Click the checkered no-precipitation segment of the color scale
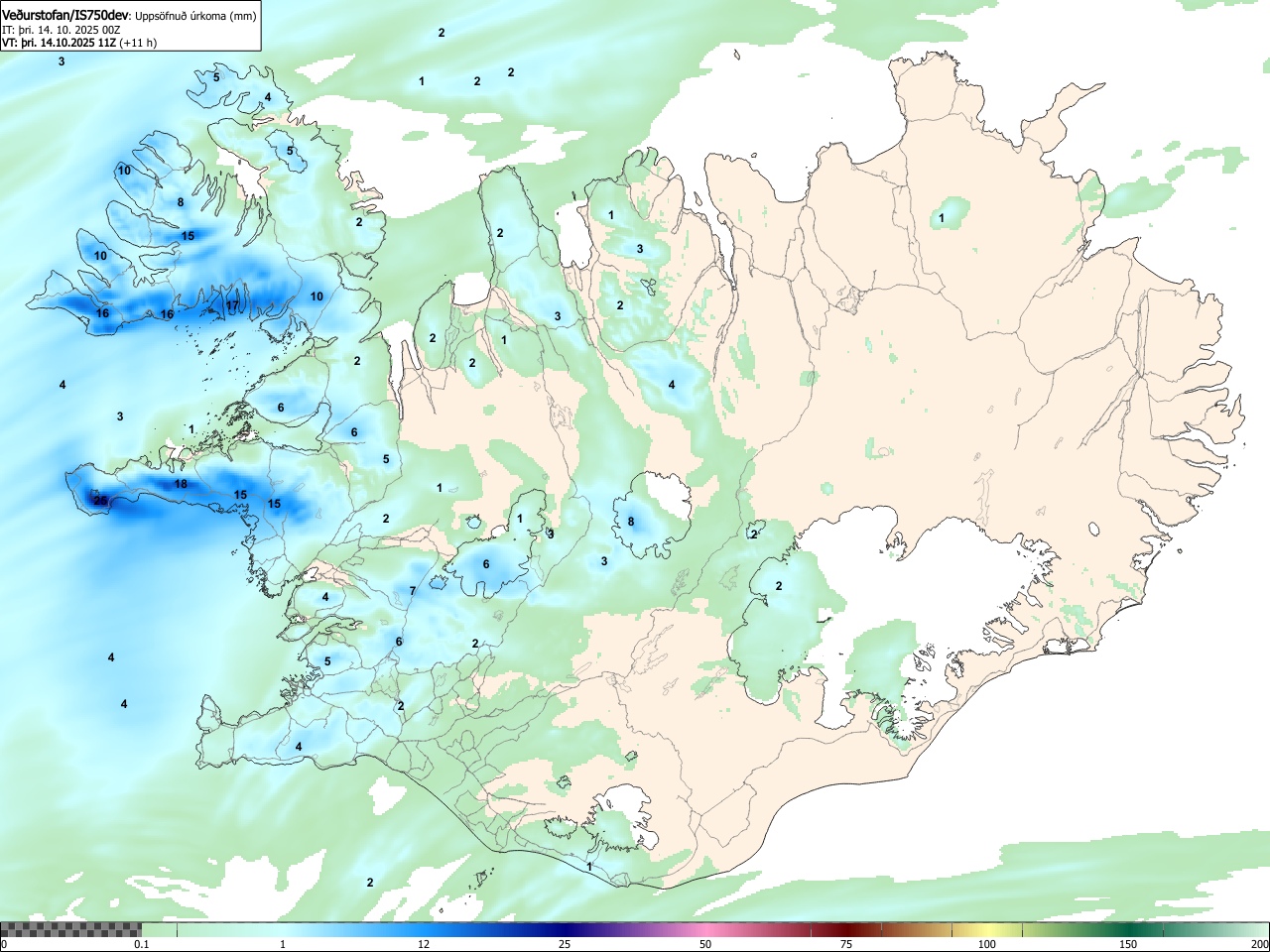The height and width of the screenshot is (952, 1270). 70,929
